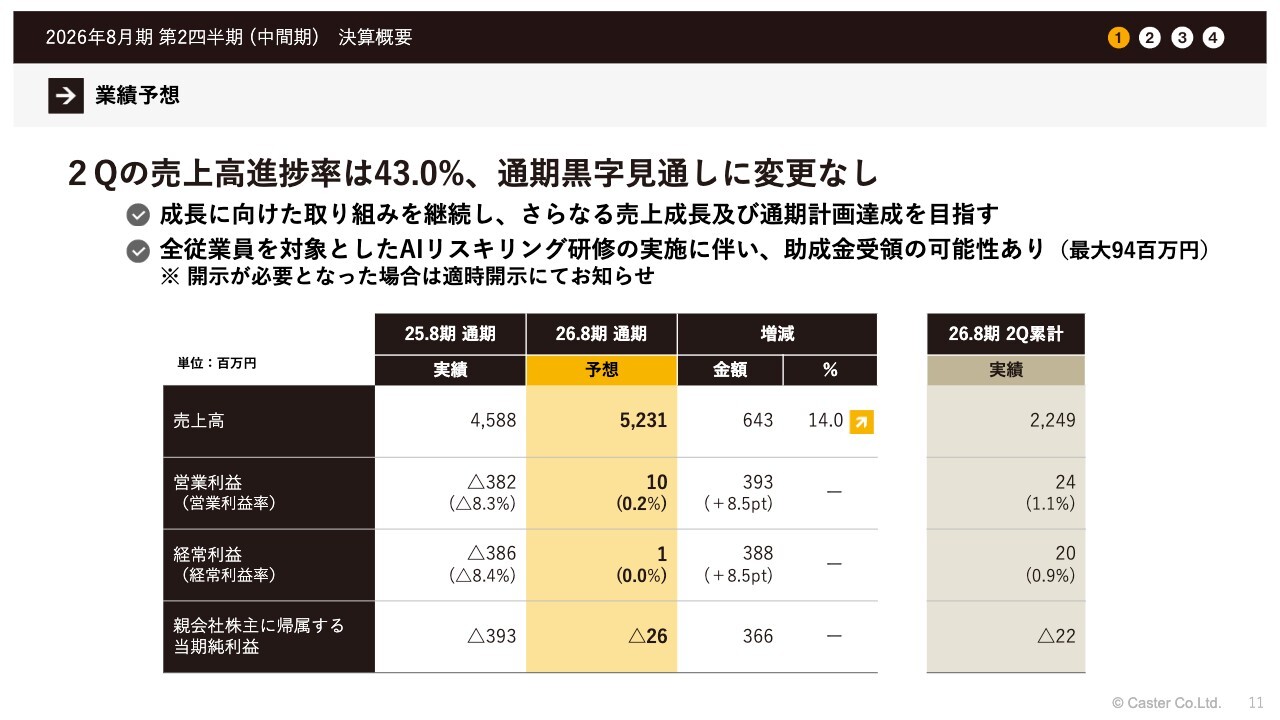Click the 5,231 forecast sales value
Image resolution: width=1280 pixels, height=720 pixels.
(643, 421)
